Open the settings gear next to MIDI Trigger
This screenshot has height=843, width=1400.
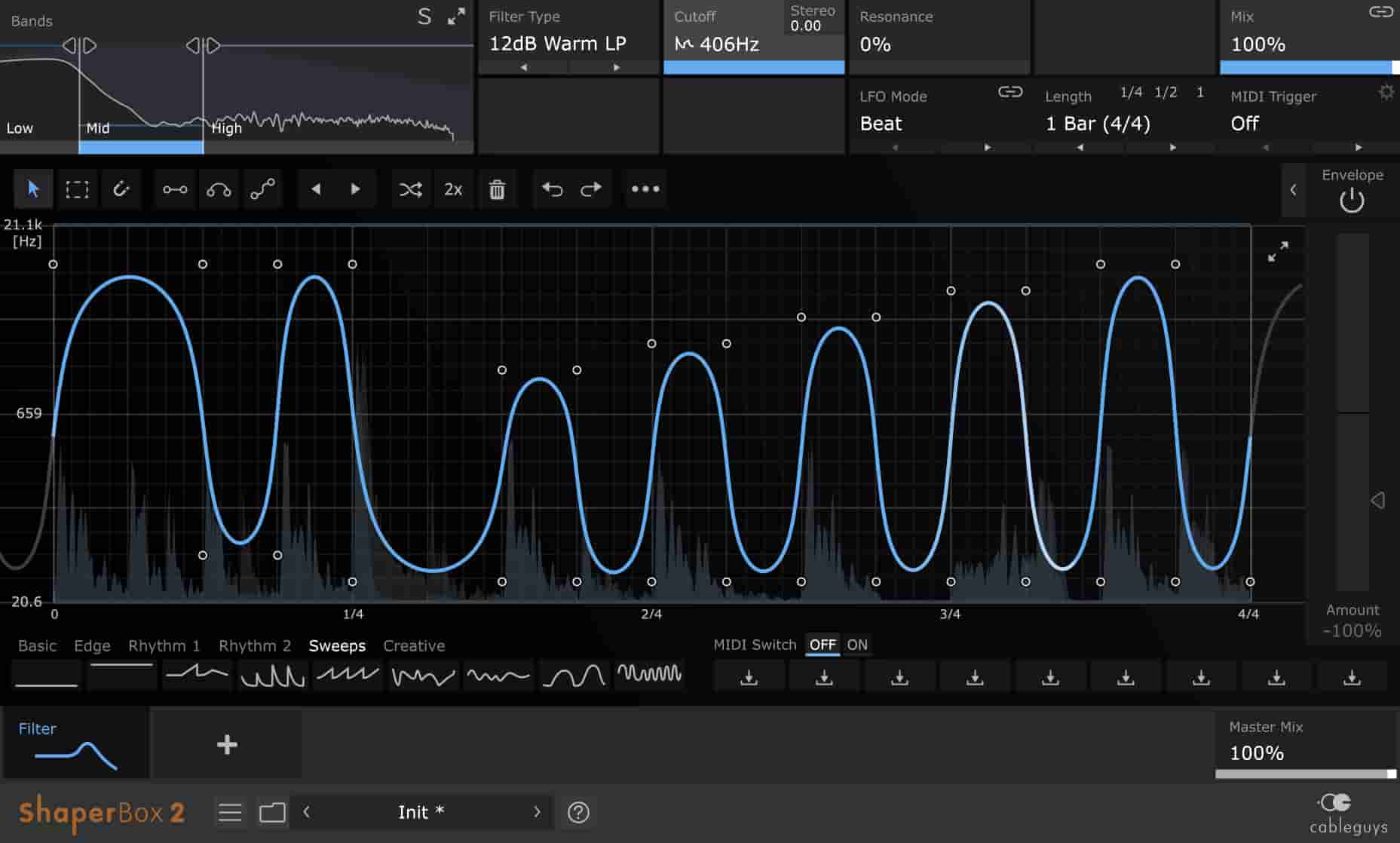click(1386, 91)
